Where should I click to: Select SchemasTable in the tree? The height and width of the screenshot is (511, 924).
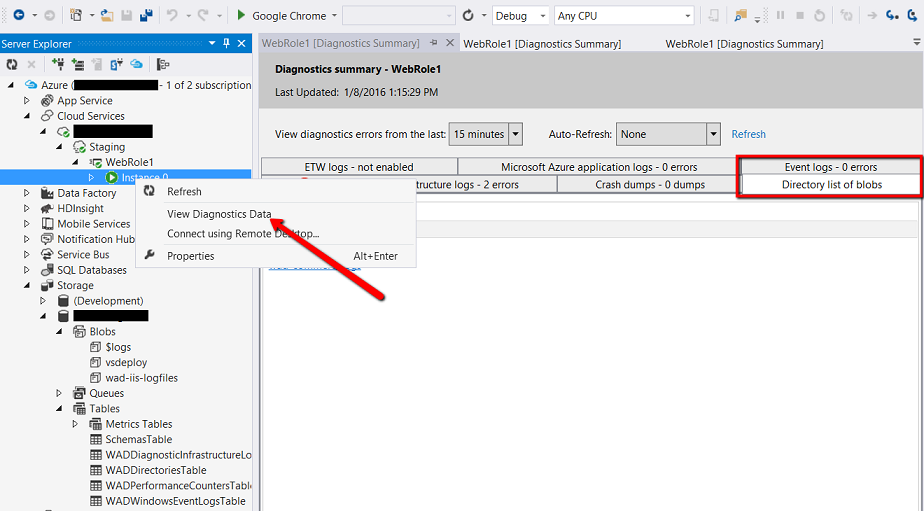point(138,439)
